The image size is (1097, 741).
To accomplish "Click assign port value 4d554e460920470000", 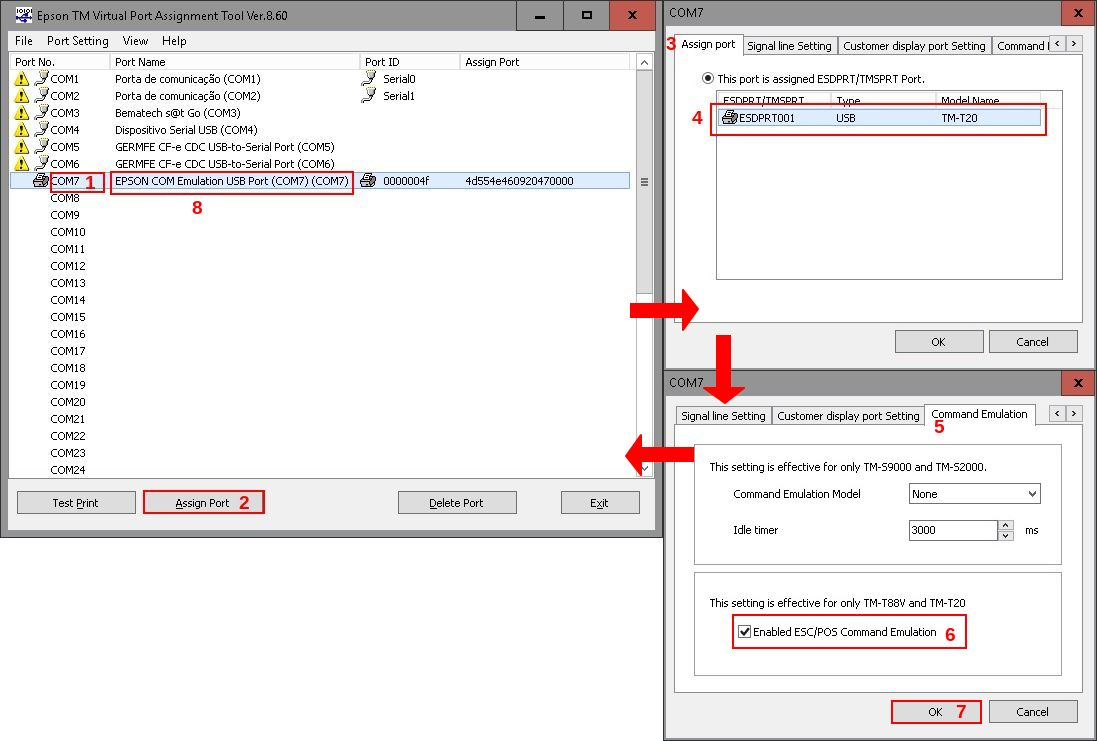I will pyautogui.click(x=519, y=181).
